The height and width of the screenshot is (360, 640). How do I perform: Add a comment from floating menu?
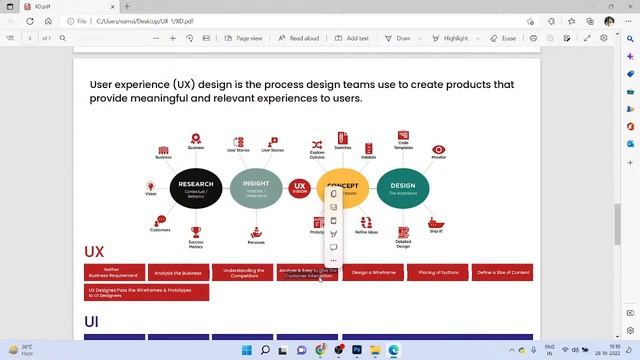[x=333, y=247]
